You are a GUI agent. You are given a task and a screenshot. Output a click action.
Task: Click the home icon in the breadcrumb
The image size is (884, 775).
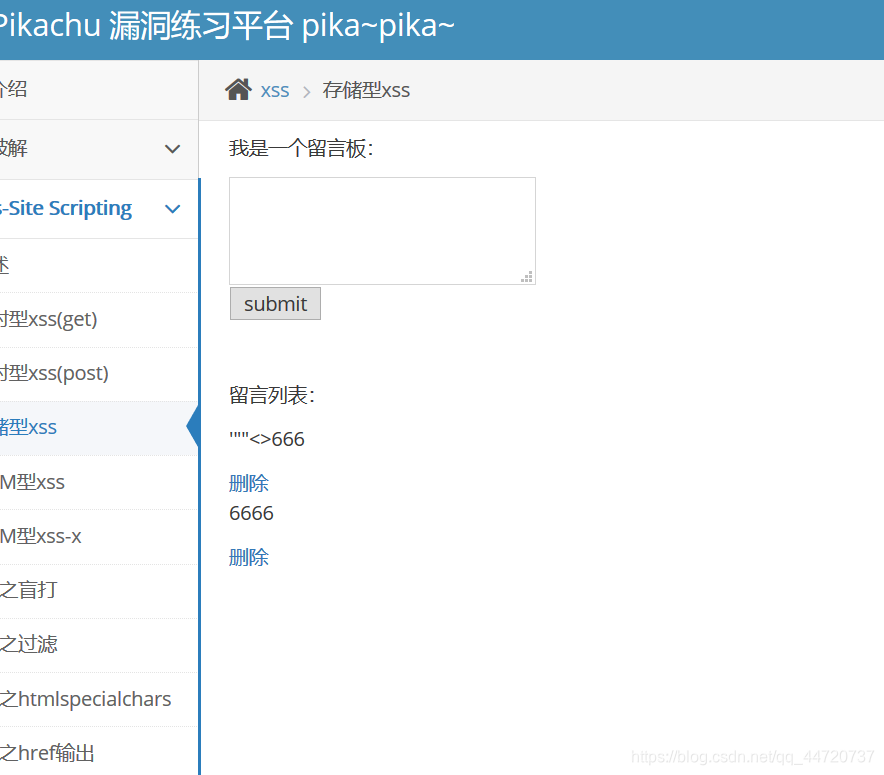pyautogui.click(x=238, y=90)
